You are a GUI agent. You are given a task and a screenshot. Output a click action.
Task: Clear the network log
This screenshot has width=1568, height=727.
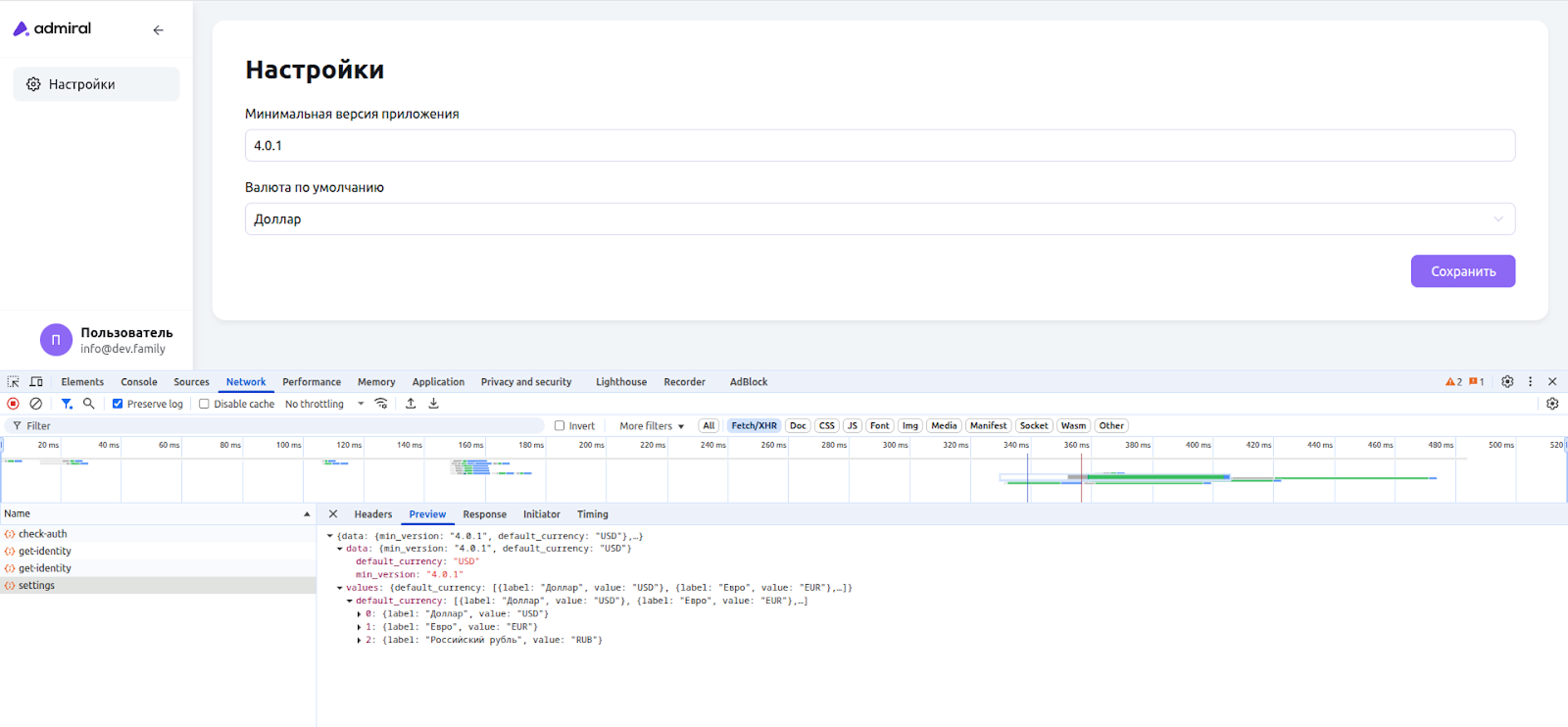(36, 404)
